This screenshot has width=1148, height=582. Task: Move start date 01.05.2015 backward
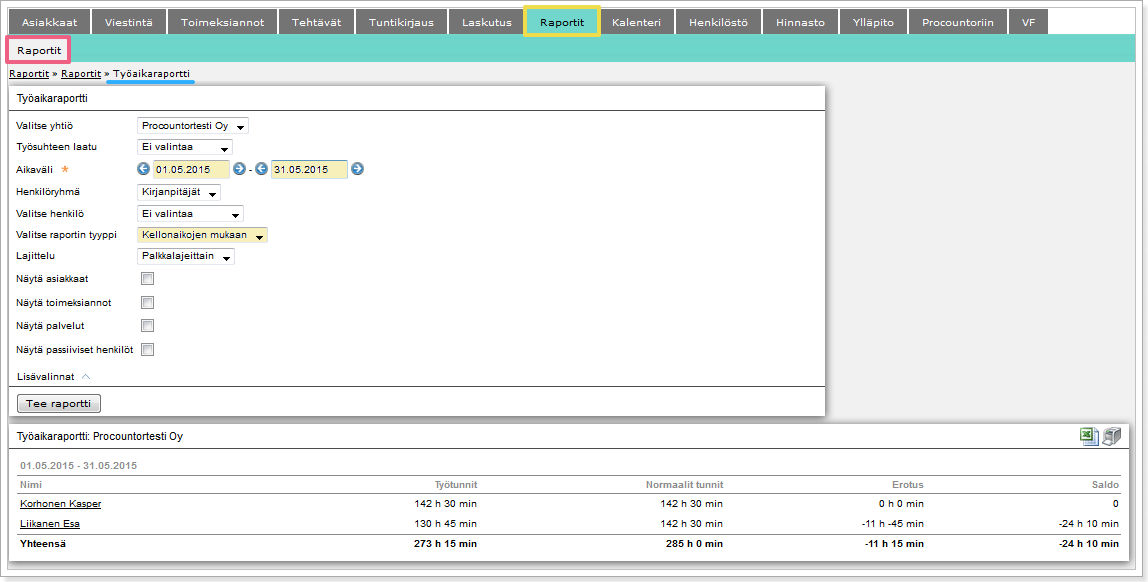pos(144,169)
